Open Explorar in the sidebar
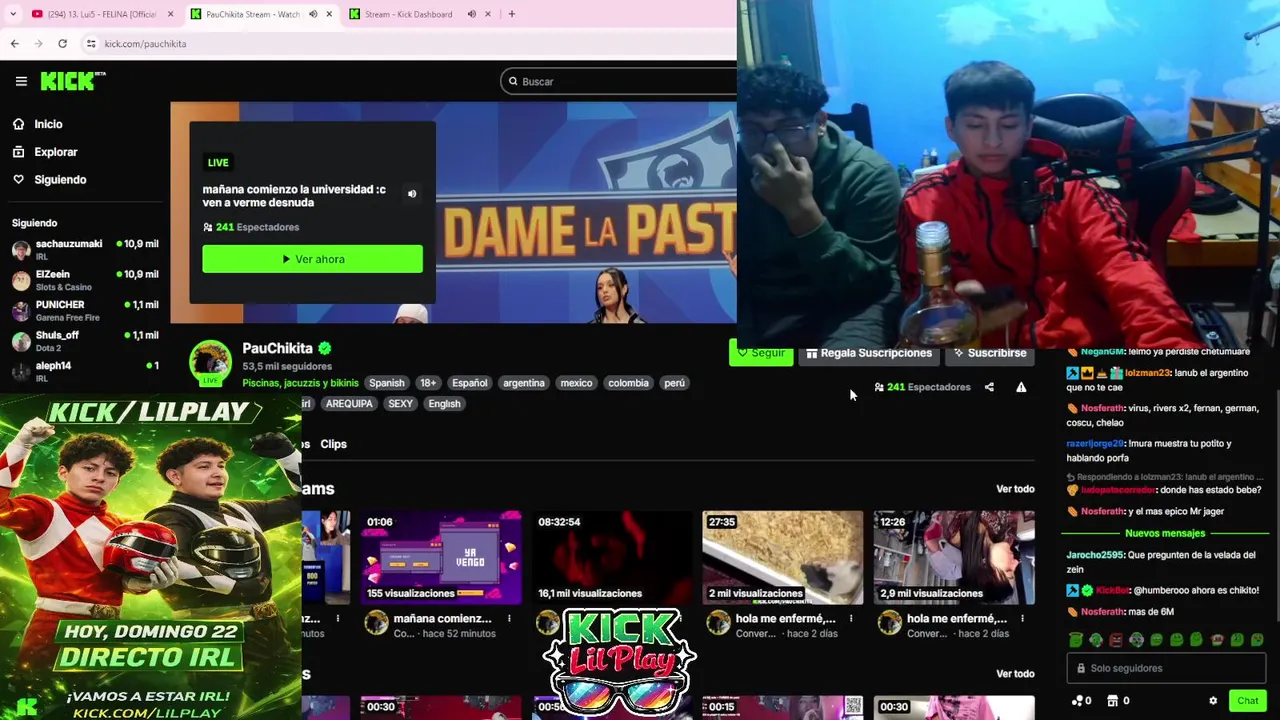Viewport: 1280px width, 720px height. click(55, 152)
